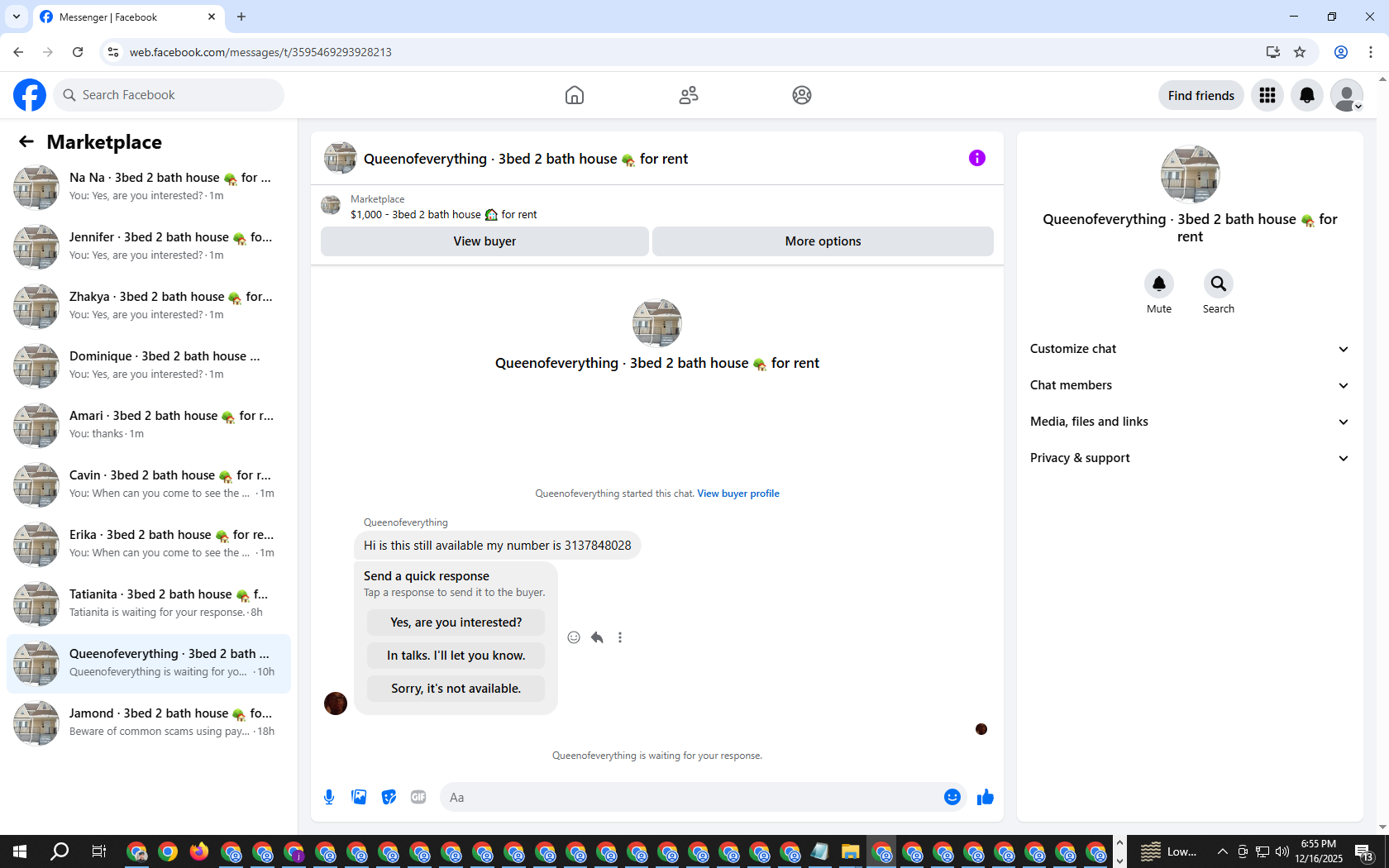This screenshot has height=868, width=1389.
Task: Focus the Search Facebook field
Action: (169, 95)
